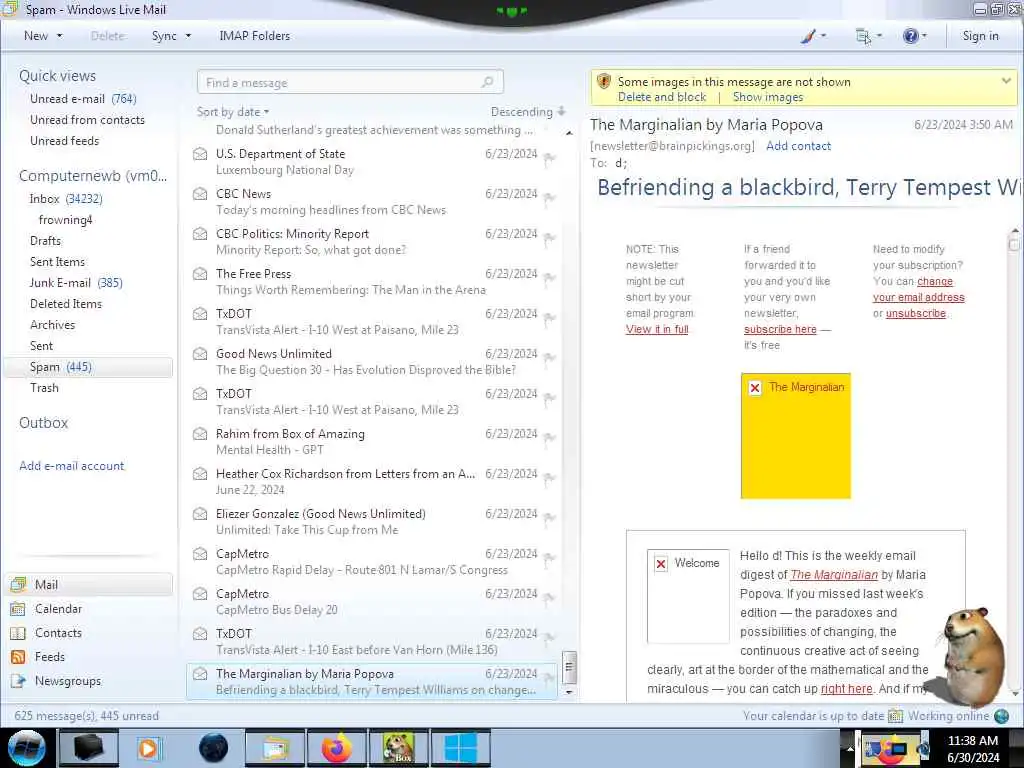Image resolution: width=1024 pixels, height=768 pixels.
Task: Open the Trash folder
Action: [44, 387]
